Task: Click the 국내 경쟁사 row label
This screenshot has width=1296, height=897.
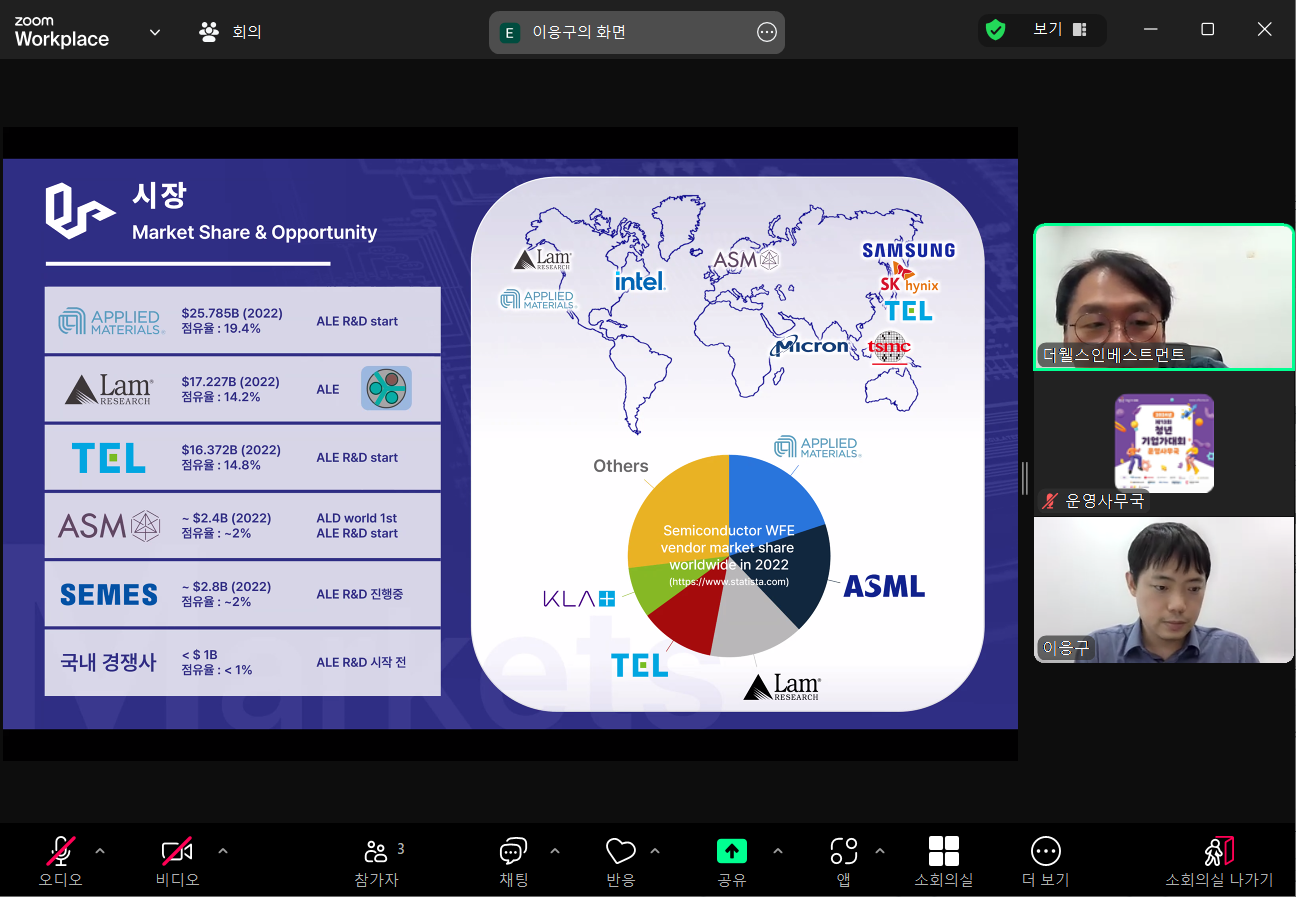Action: click(x=108, y=662)
